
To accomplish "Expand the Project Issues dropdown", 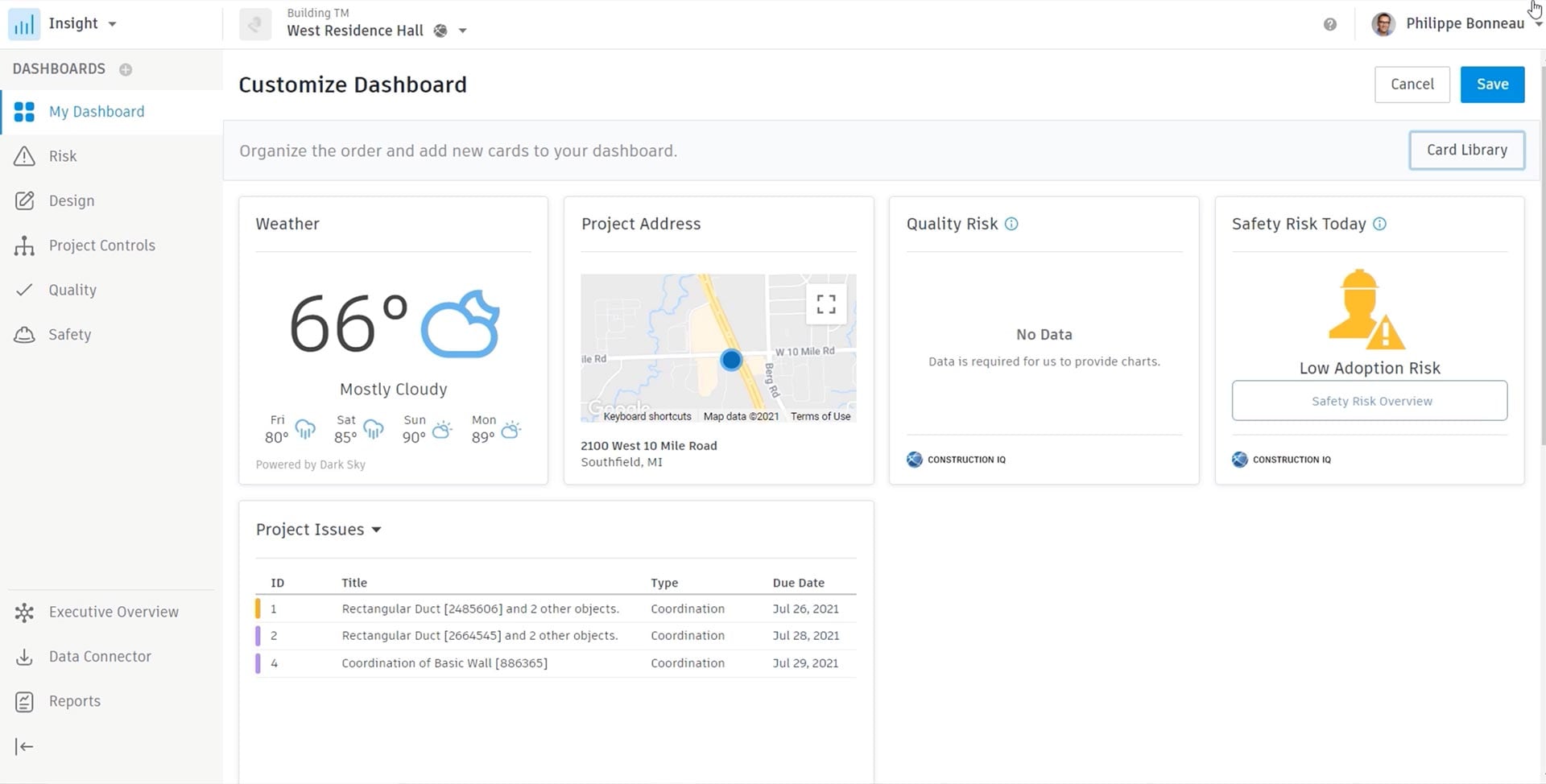I will (x=376, y=530).
